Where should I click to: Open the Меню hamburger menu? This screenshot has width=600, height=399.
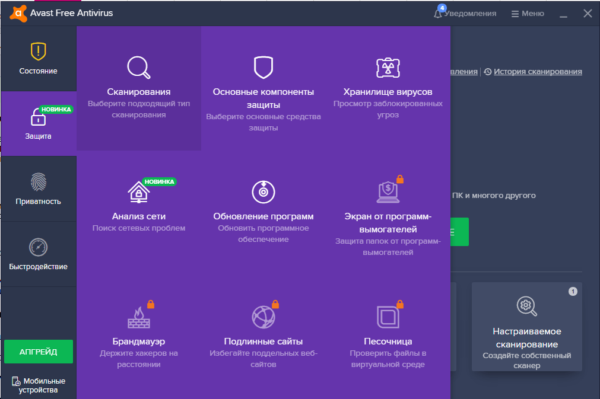[528, 14]
